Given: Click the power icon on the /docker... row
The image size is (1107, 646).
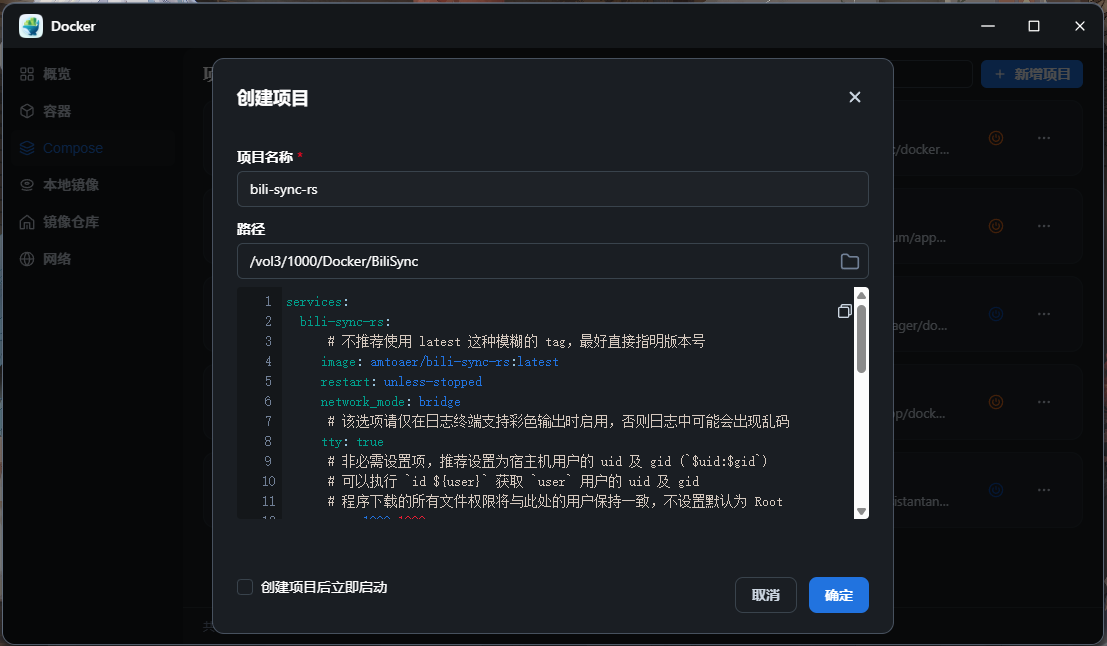Looking at the screenshot, I should (x=995, y=138).
